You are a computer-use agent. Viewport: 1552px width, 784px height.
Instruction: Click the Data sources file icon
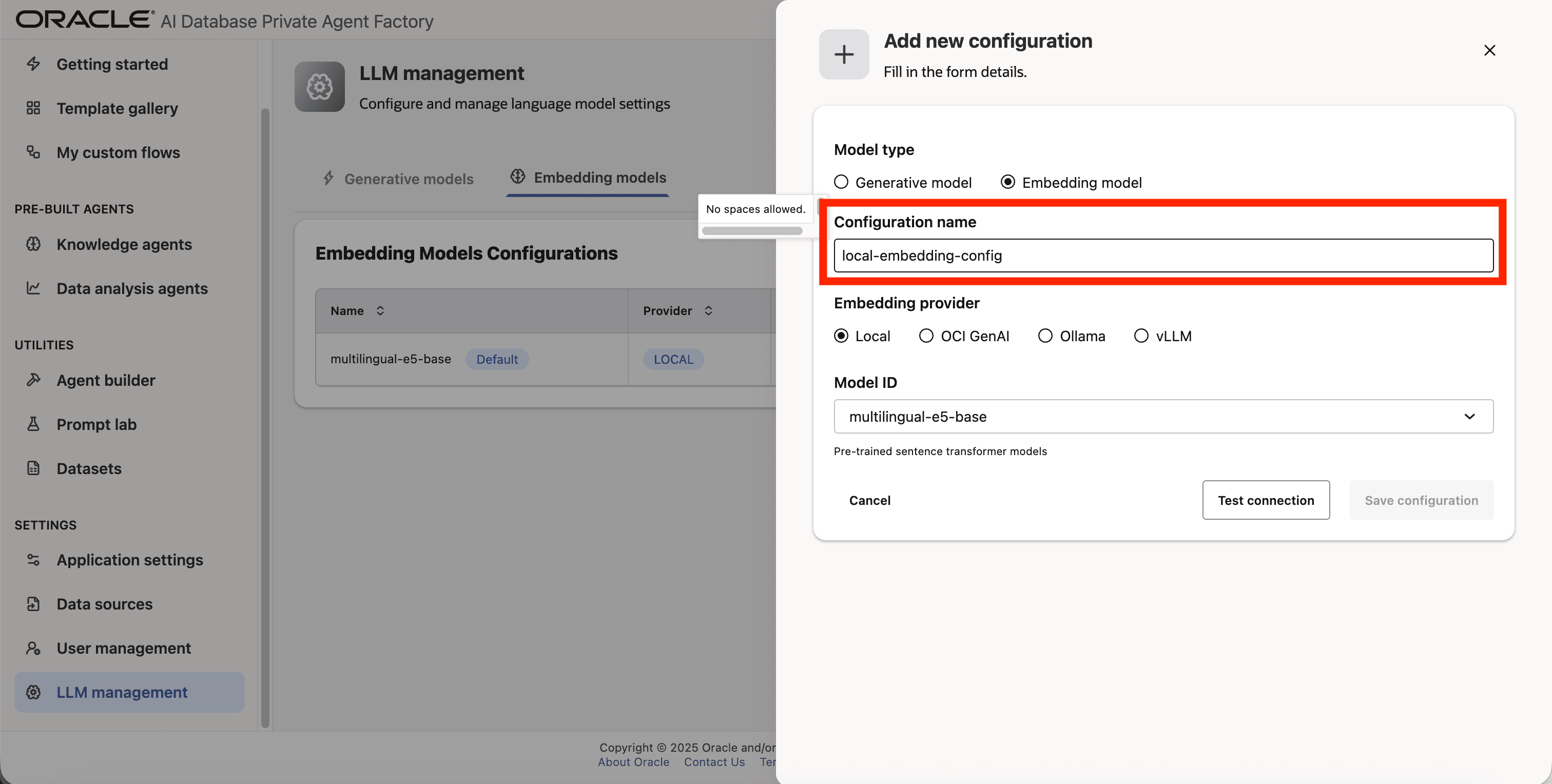33,604
